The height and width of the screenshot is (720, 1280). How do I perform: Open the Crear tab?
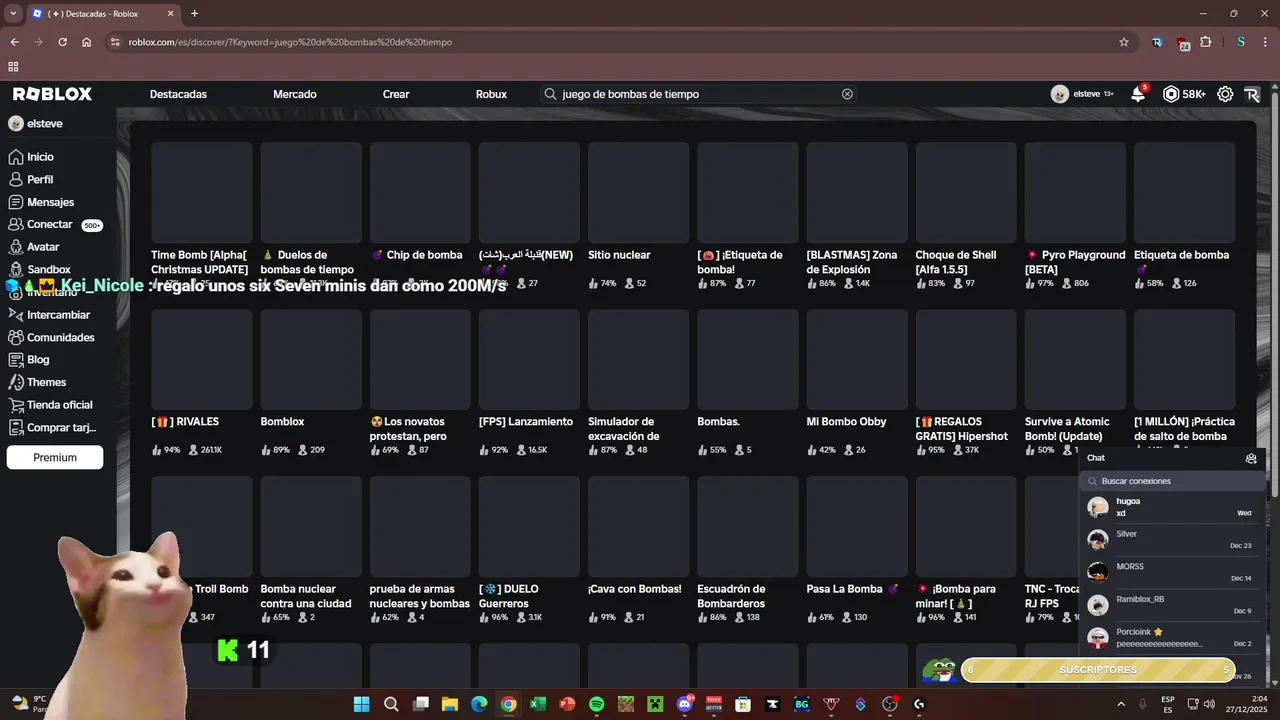click(x=396, y=94)
